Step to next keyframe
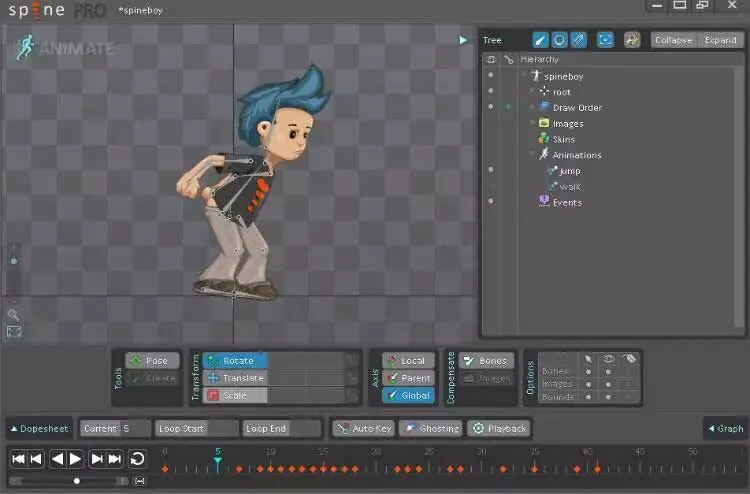This screenshot has width=750, height=494. click(97, 459)
